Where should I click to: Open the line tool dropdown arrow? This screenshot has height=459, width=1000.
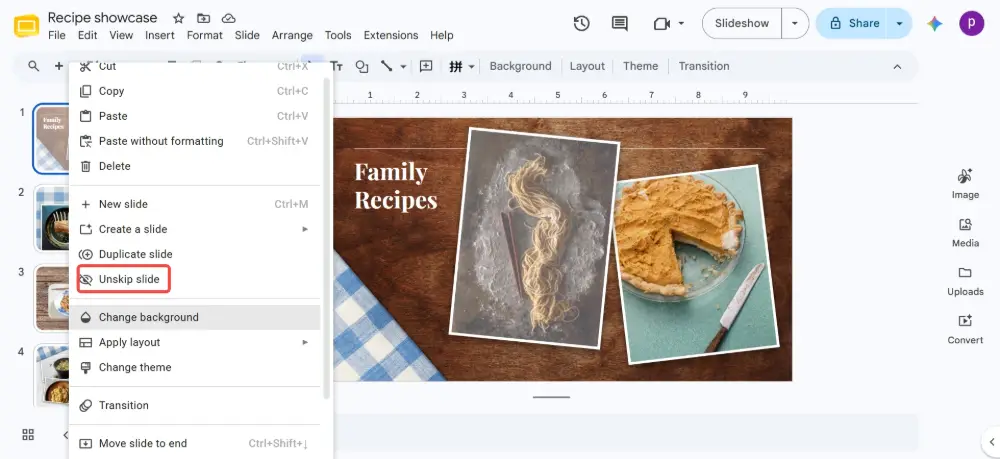pos(403,66)
